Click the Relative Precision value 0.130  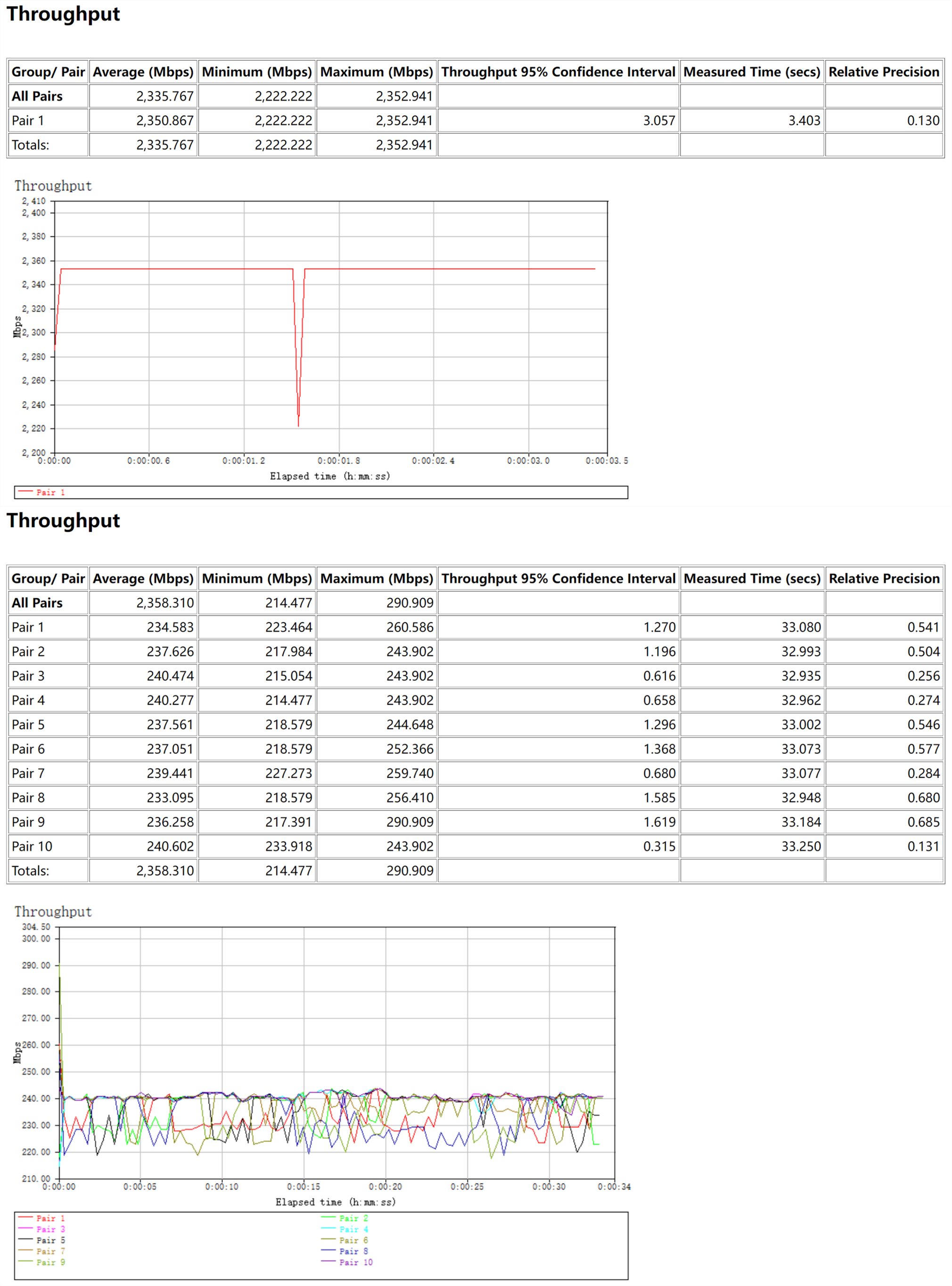coord(923,121)
